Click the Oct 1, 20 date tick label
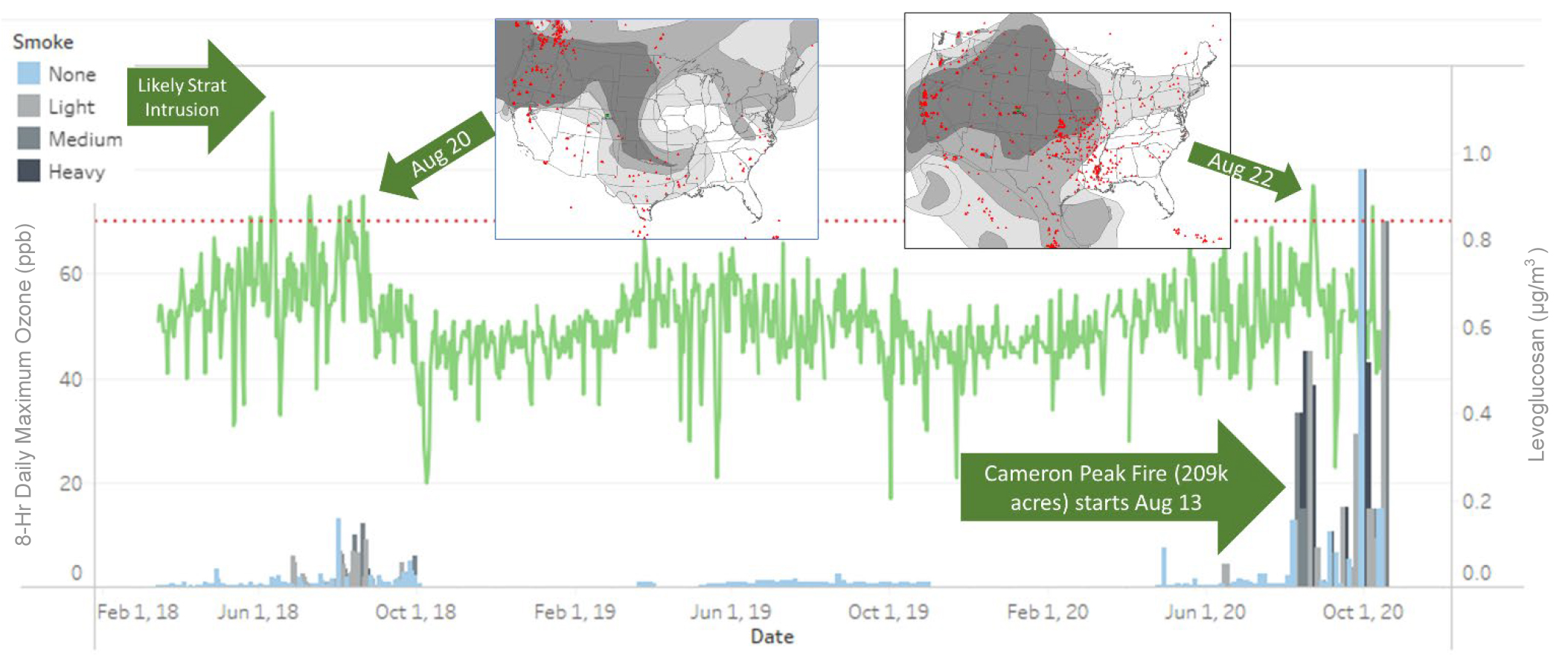Image resolution: width=1568 pixels, height=667 pixels. pos(1363,612)
